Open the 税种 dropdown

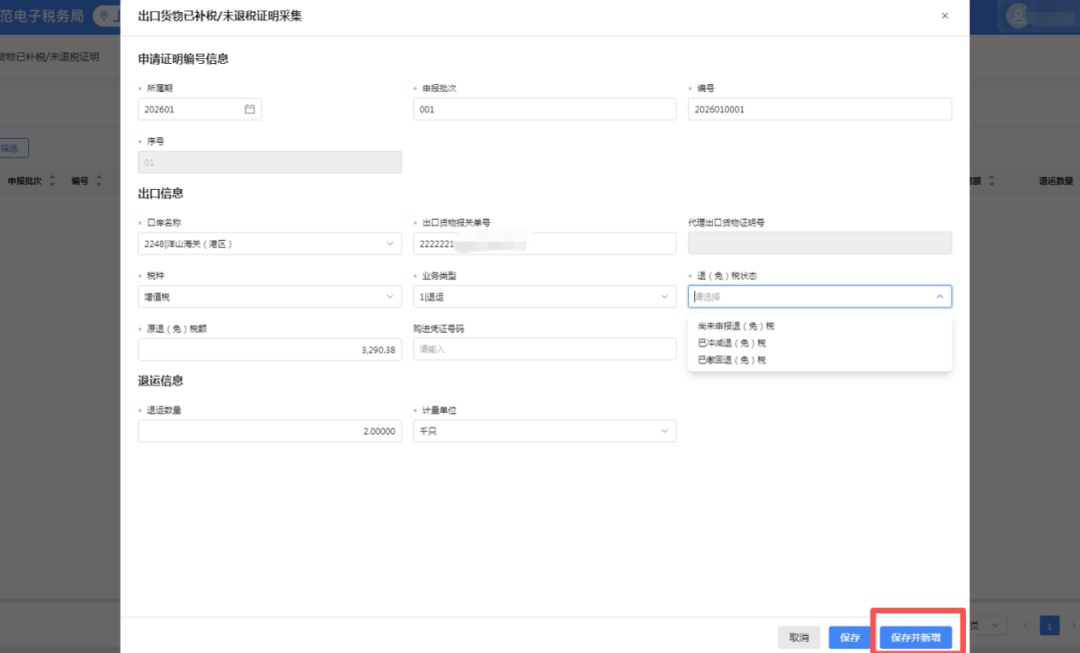coord(389,297)
